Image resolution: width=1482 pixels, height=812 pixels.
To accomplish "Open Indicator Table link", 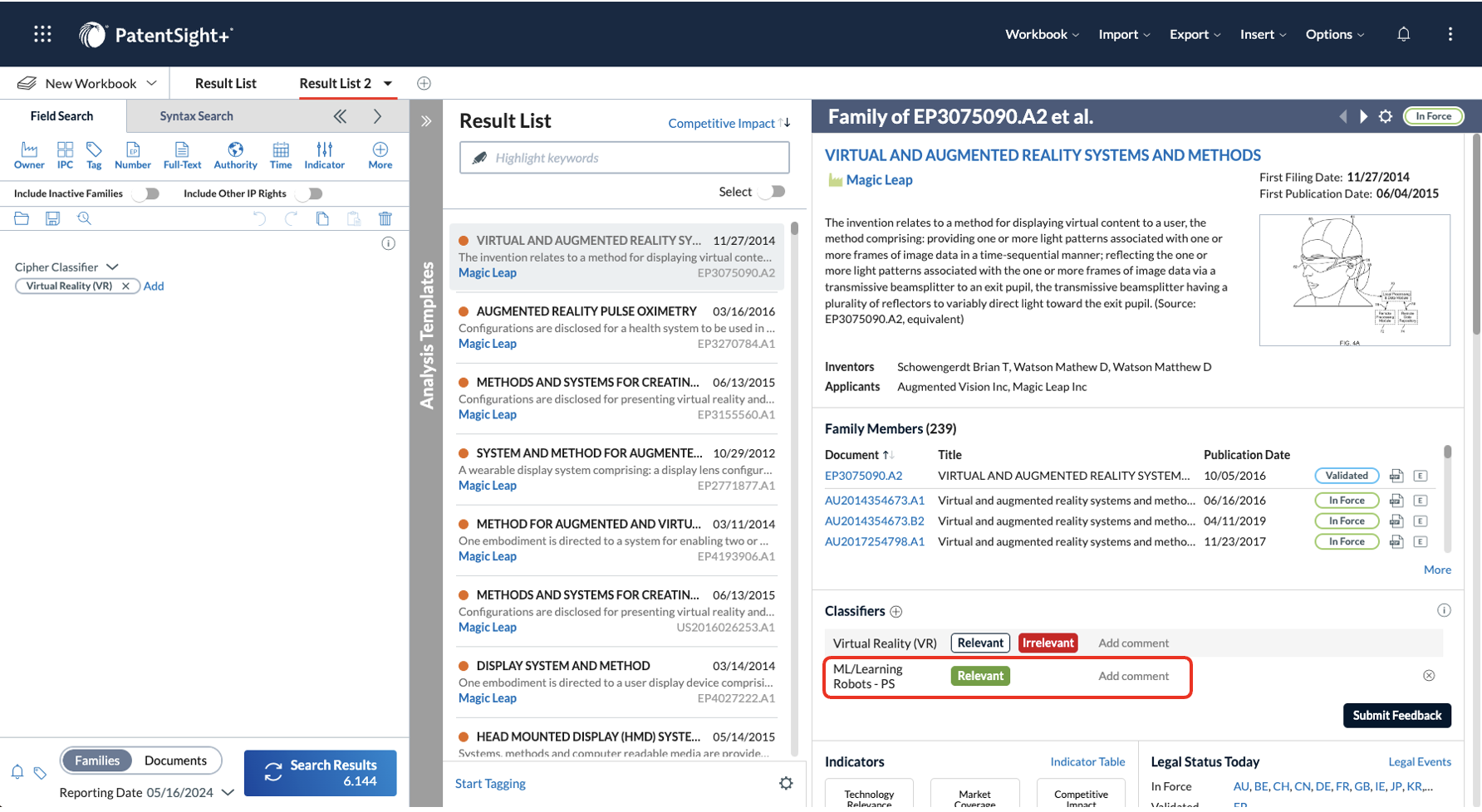I will 1087,761.
